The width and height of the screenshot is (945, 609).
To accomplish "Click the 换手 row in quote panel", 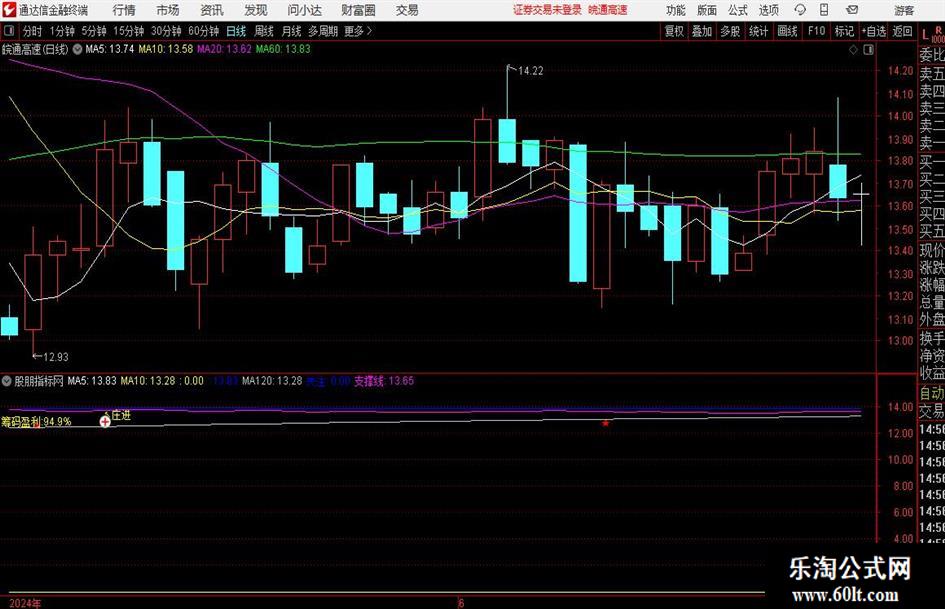I will tap(932, 339).
